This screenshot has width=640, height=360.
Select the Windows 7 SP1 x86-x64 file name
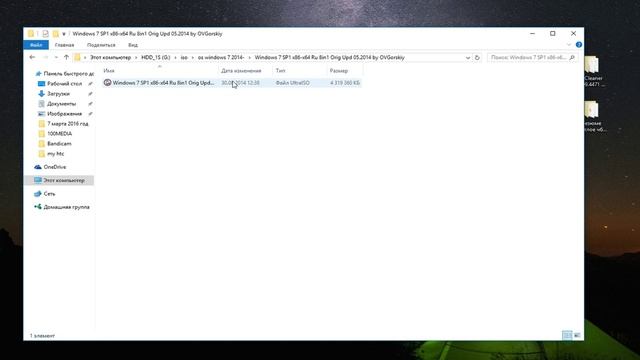pyautogui.click(x=163, y=83)
